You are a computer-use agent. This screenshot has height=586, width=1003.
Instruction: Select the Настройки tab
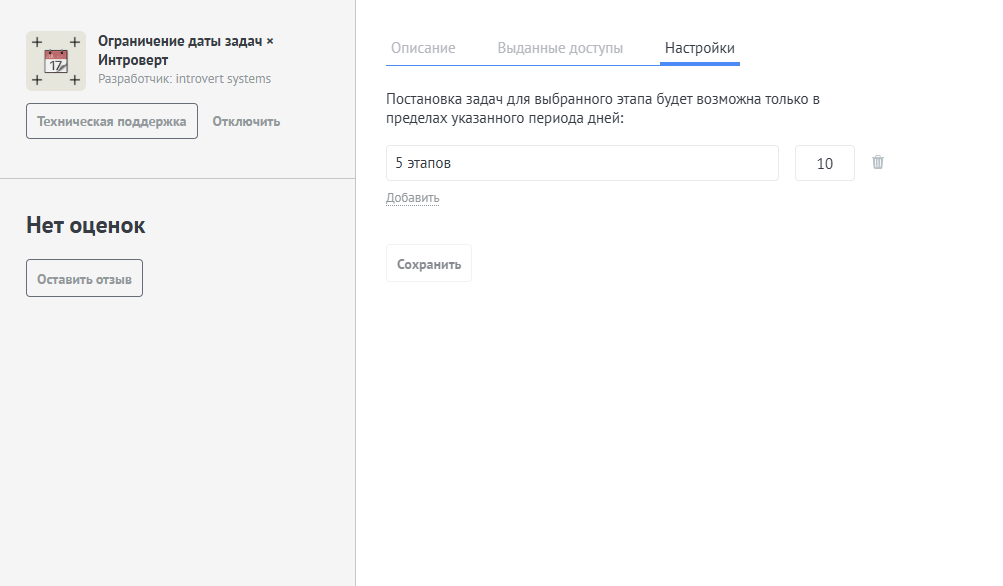tap(700, 48)
